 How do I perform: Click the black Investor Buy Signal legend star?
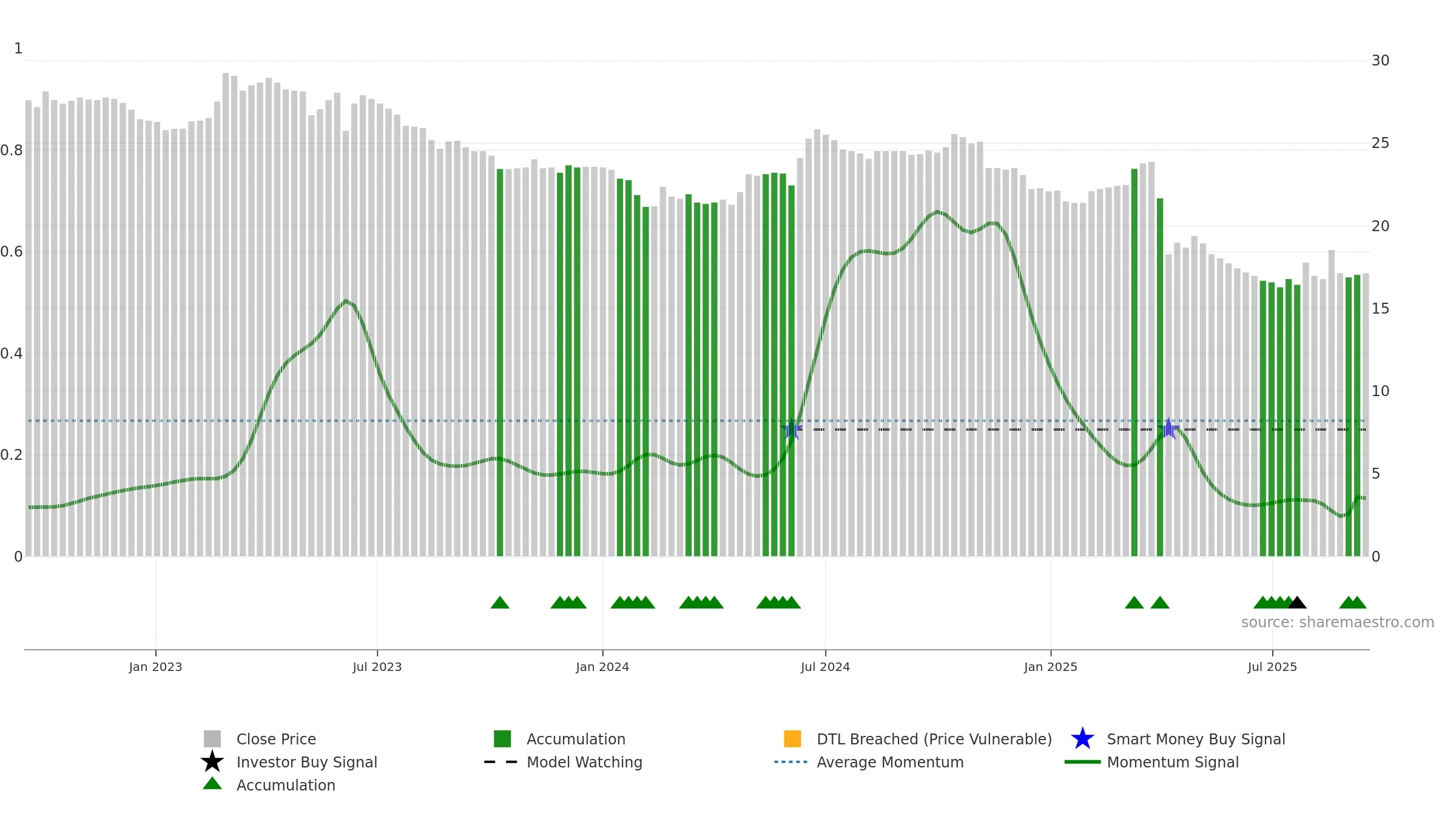[212, 762]
